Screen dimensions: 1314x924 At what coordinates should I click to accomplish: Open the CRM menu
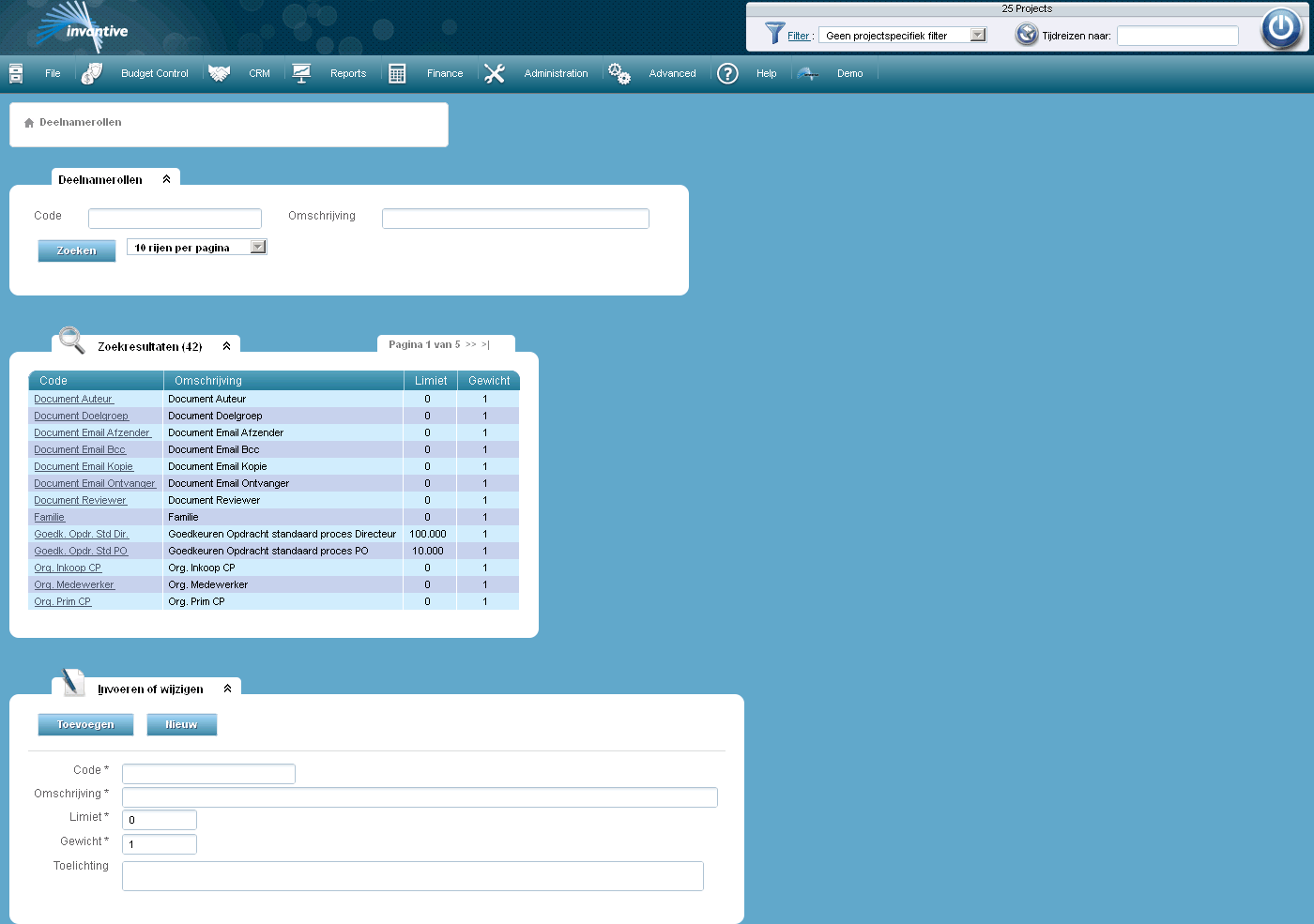(259, 73)
